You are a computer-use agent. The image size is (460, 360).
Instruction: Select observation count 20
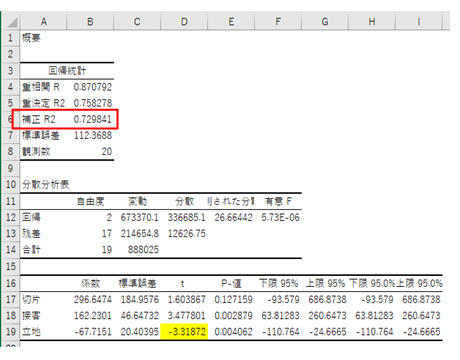point(107,152)
